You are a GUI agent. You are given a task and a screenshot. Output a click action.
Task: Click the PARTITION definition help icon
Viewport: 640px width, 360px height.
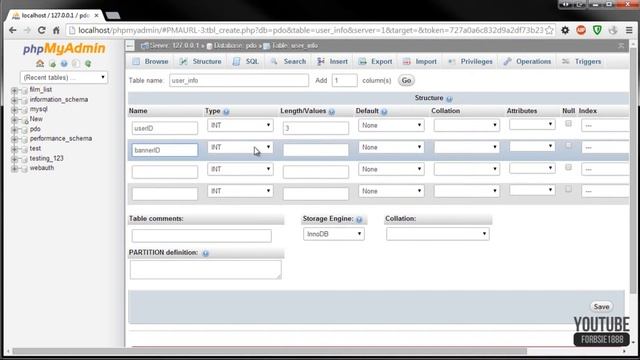206,253
